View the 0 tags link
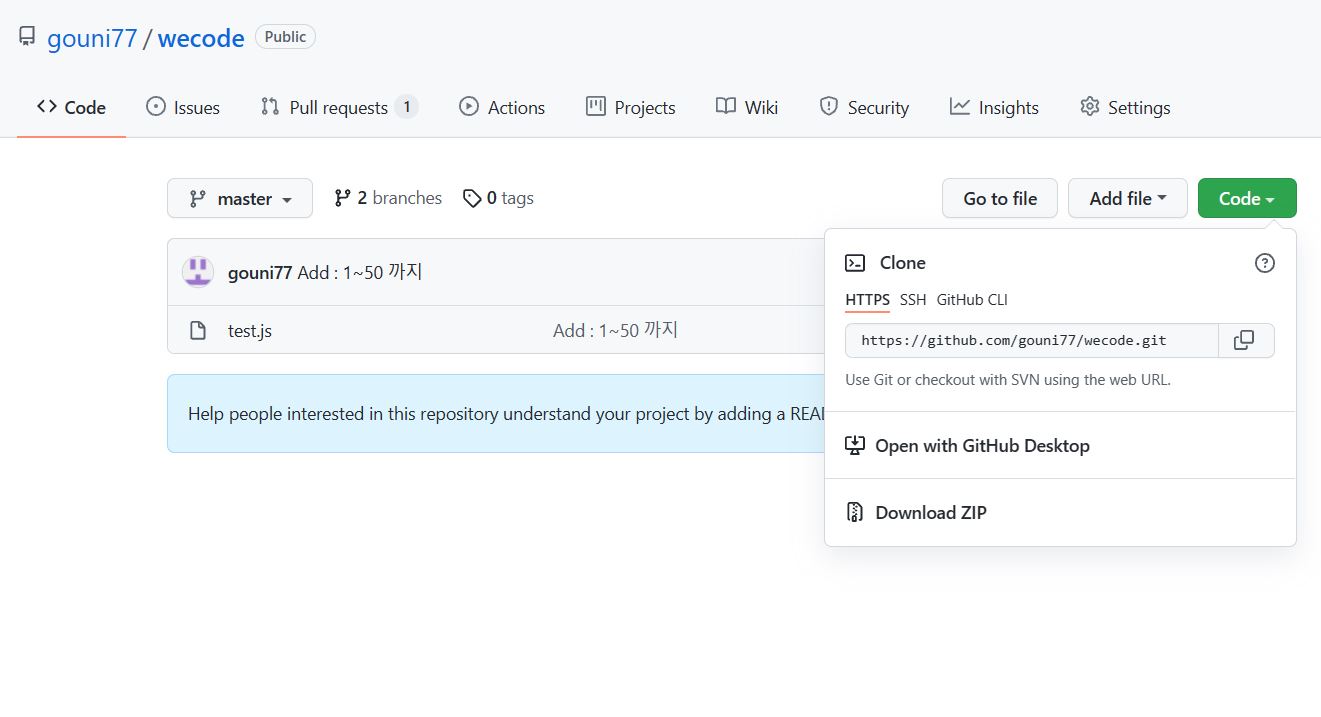The height and width of the screenshot is (717, 1321). (498, 198)
